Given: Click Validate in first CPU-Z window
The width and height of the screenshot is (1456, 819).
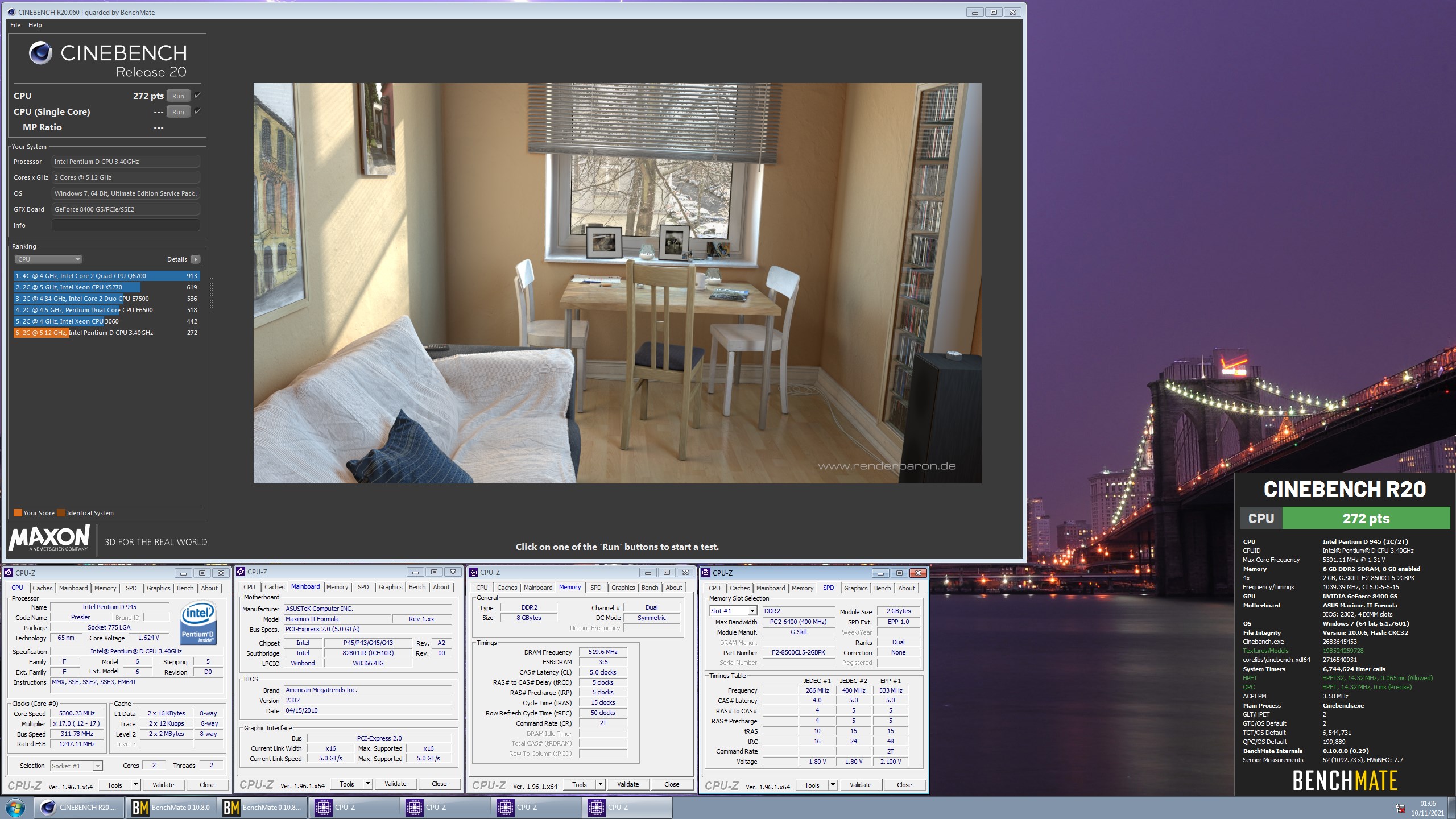Looking at the screenshot, I should (x=163, y=785).
